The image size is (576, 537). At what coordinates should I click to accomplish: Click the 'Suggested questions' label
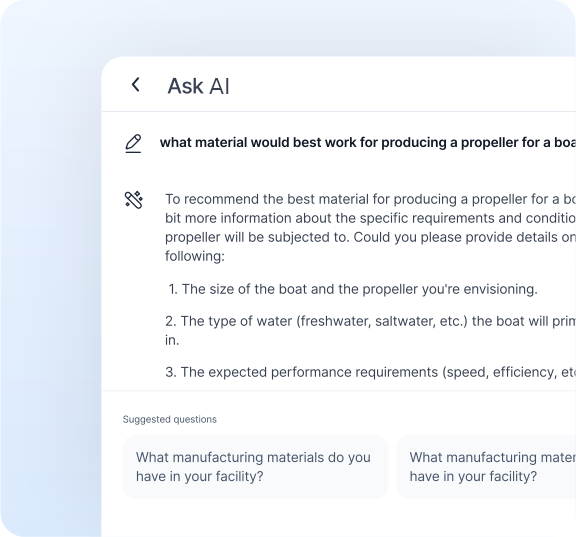coord(170,419)
